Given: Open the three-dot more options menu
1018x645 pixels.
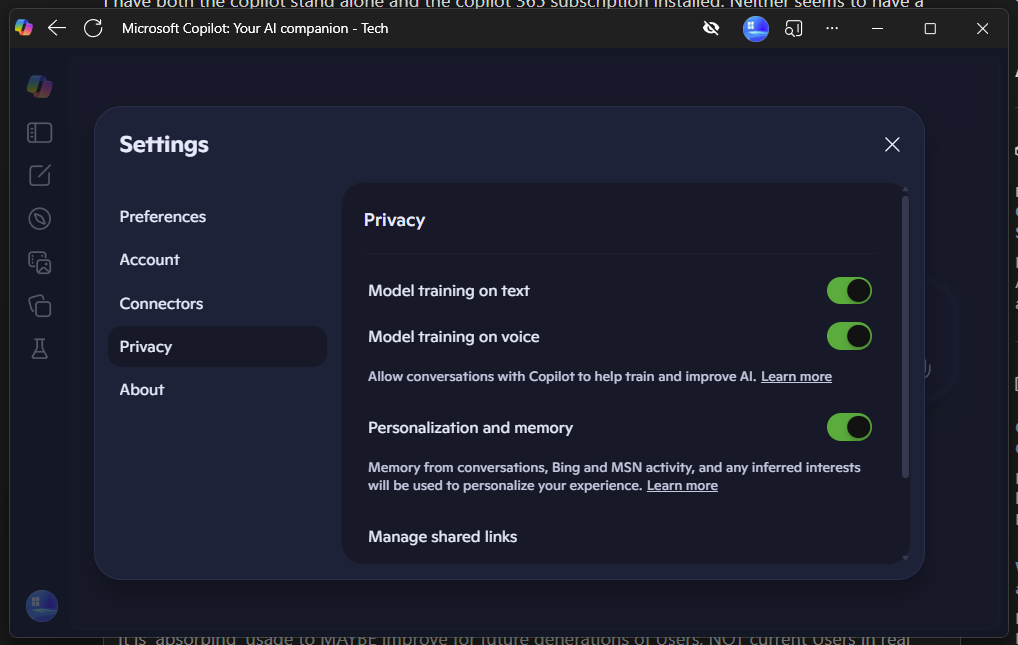Looking at the screenshot, I should [832, 29].
